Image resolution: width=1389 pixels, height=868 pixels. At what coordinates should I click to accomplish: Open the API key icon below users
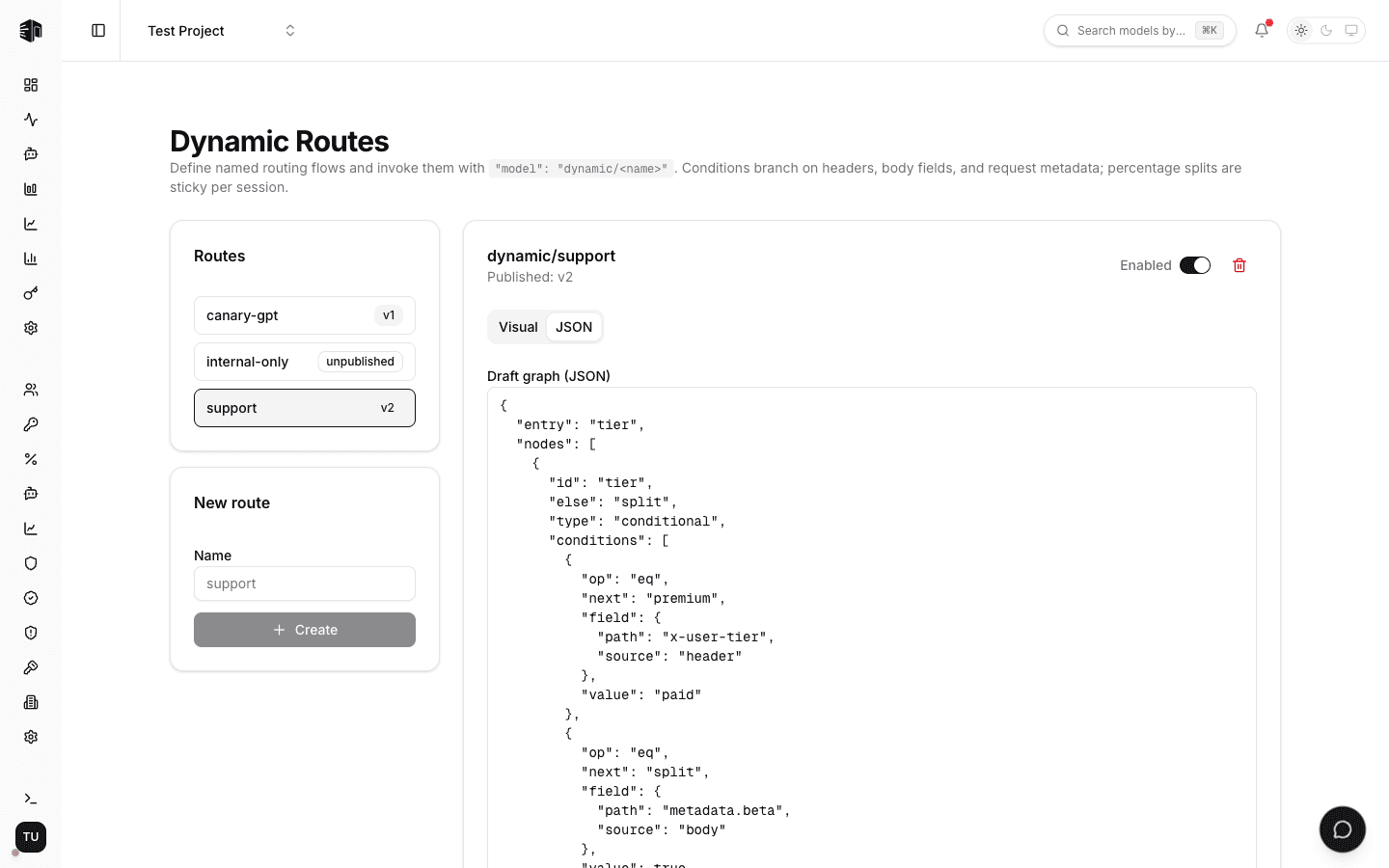31,424
